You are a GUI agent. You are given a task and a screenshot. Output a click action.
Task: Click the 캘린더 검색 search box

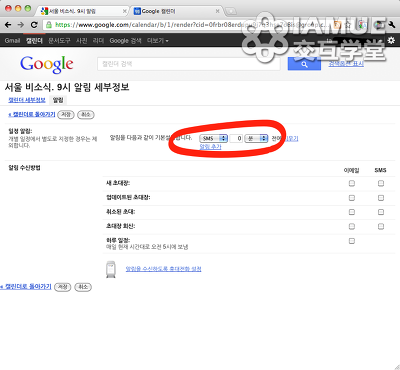(x=189, y=64)
